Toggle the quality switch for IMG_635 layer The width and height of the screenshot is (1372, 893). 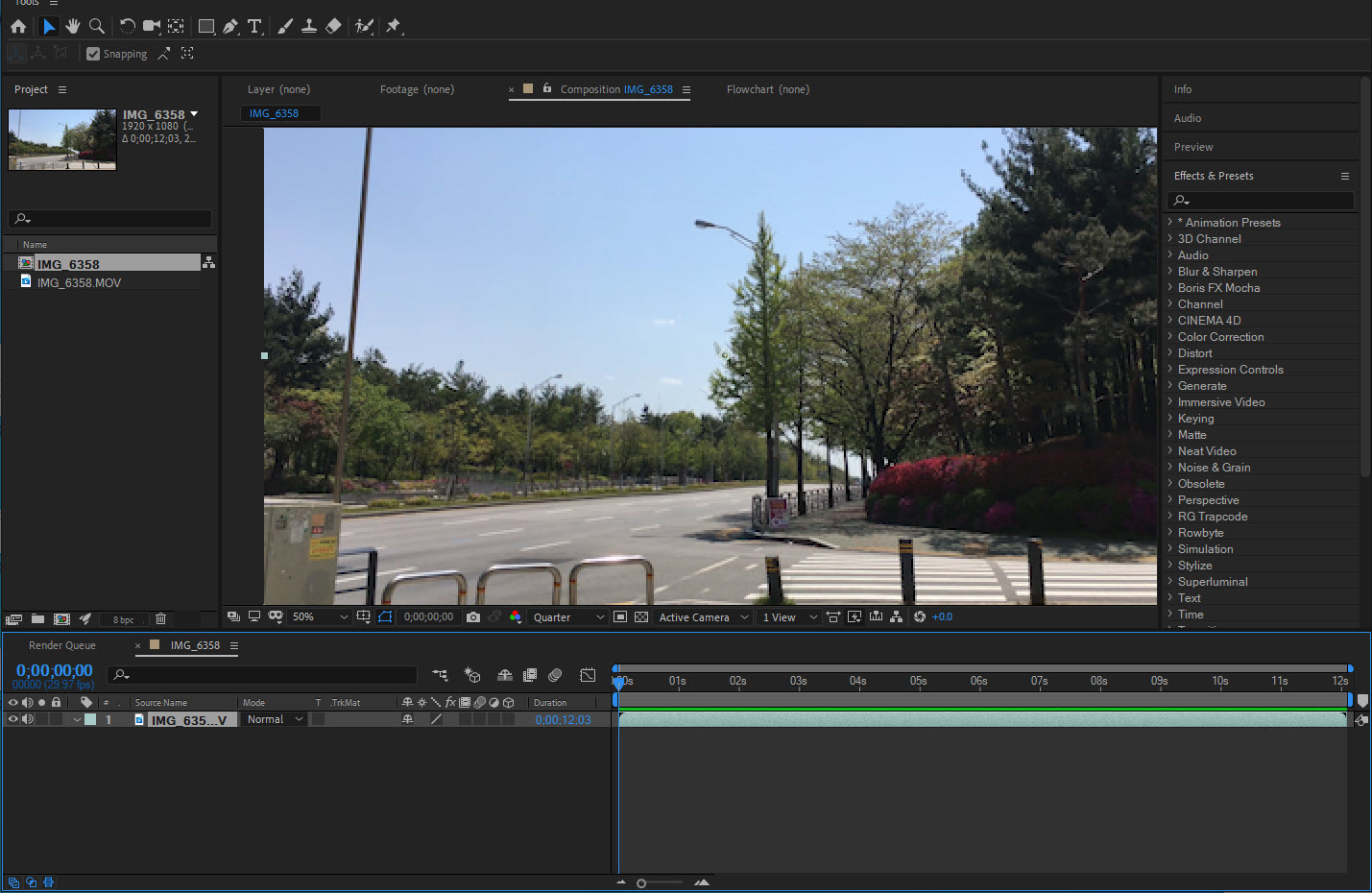[x=436, y=719]
